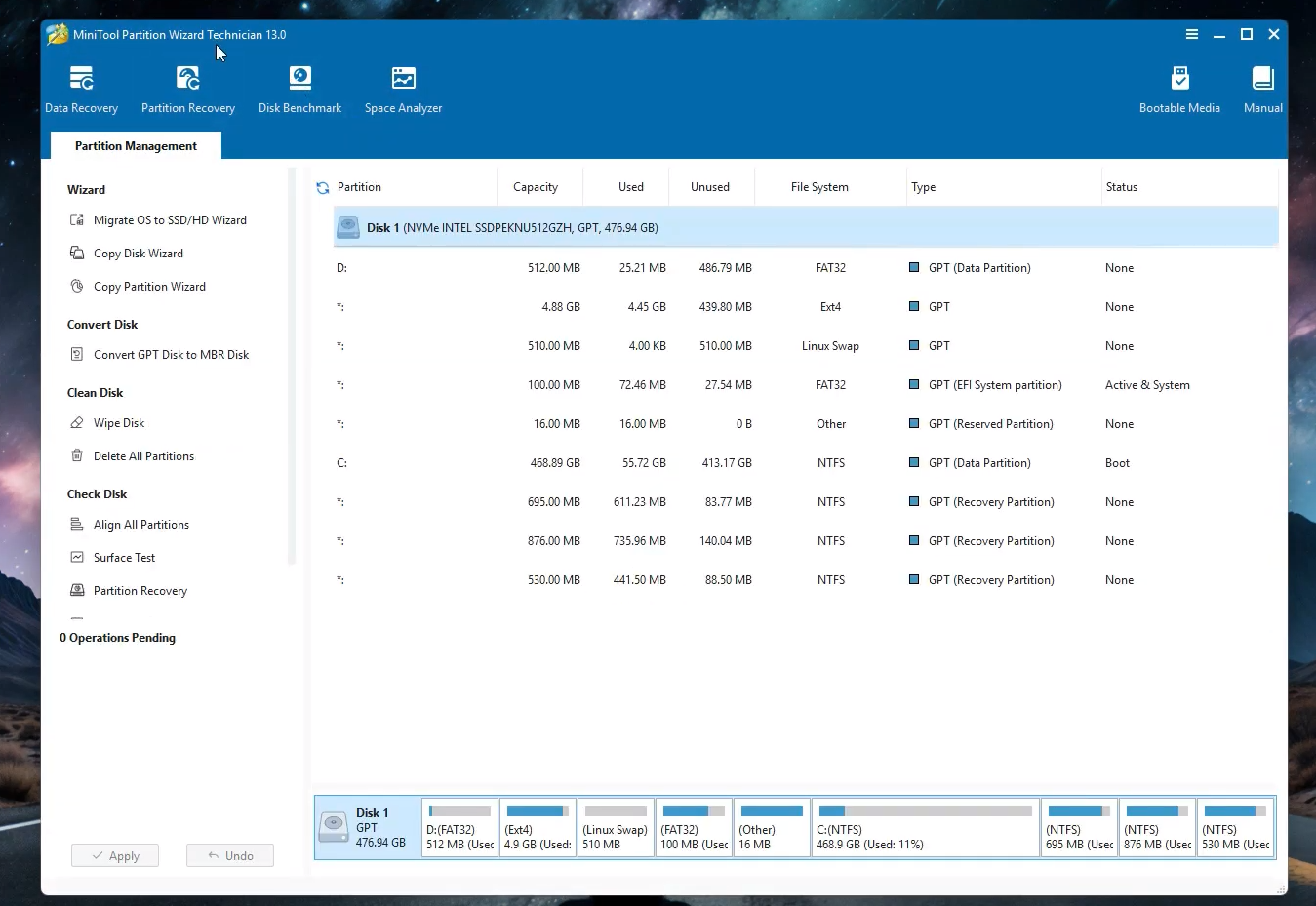Open Migrate OS to SSD/HD Wizard link
The height and width of the screenshot is (906, 1316).
pos(170,220)
